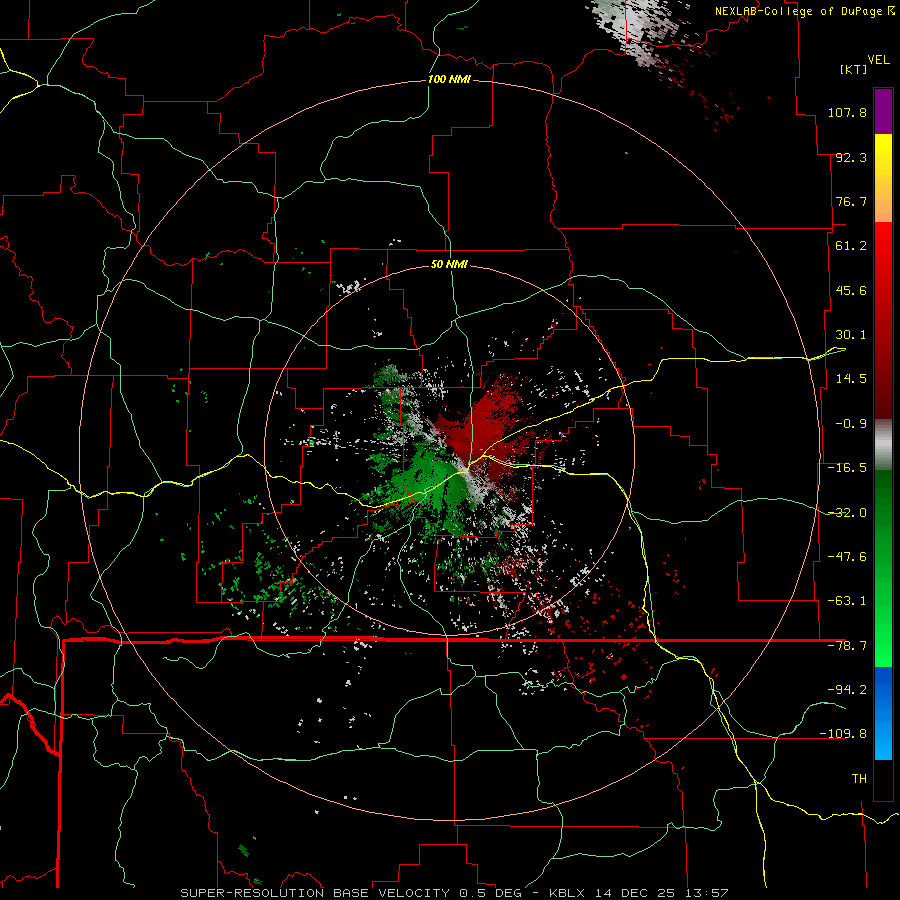Click the gray segment of the color bar
The width and height of the screenshot is (900, 900).
pos(883,445)
